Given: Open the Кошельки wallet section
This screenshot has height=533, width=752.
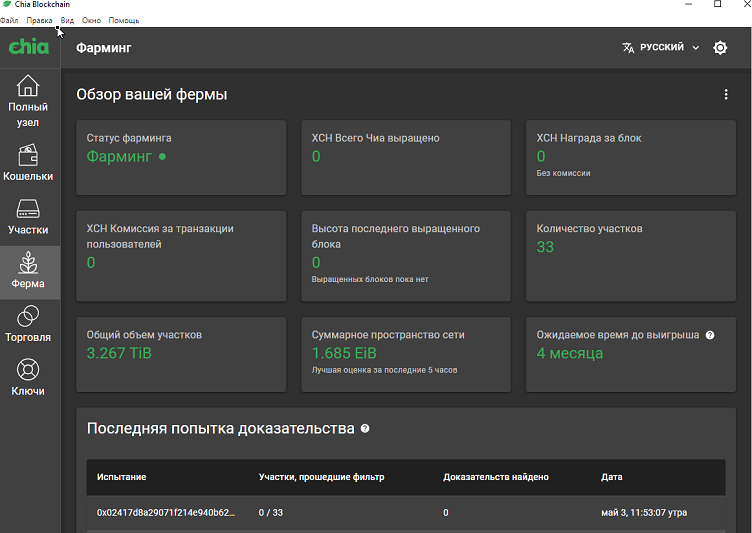Looking at the screenshot, I should coord(28,162).
